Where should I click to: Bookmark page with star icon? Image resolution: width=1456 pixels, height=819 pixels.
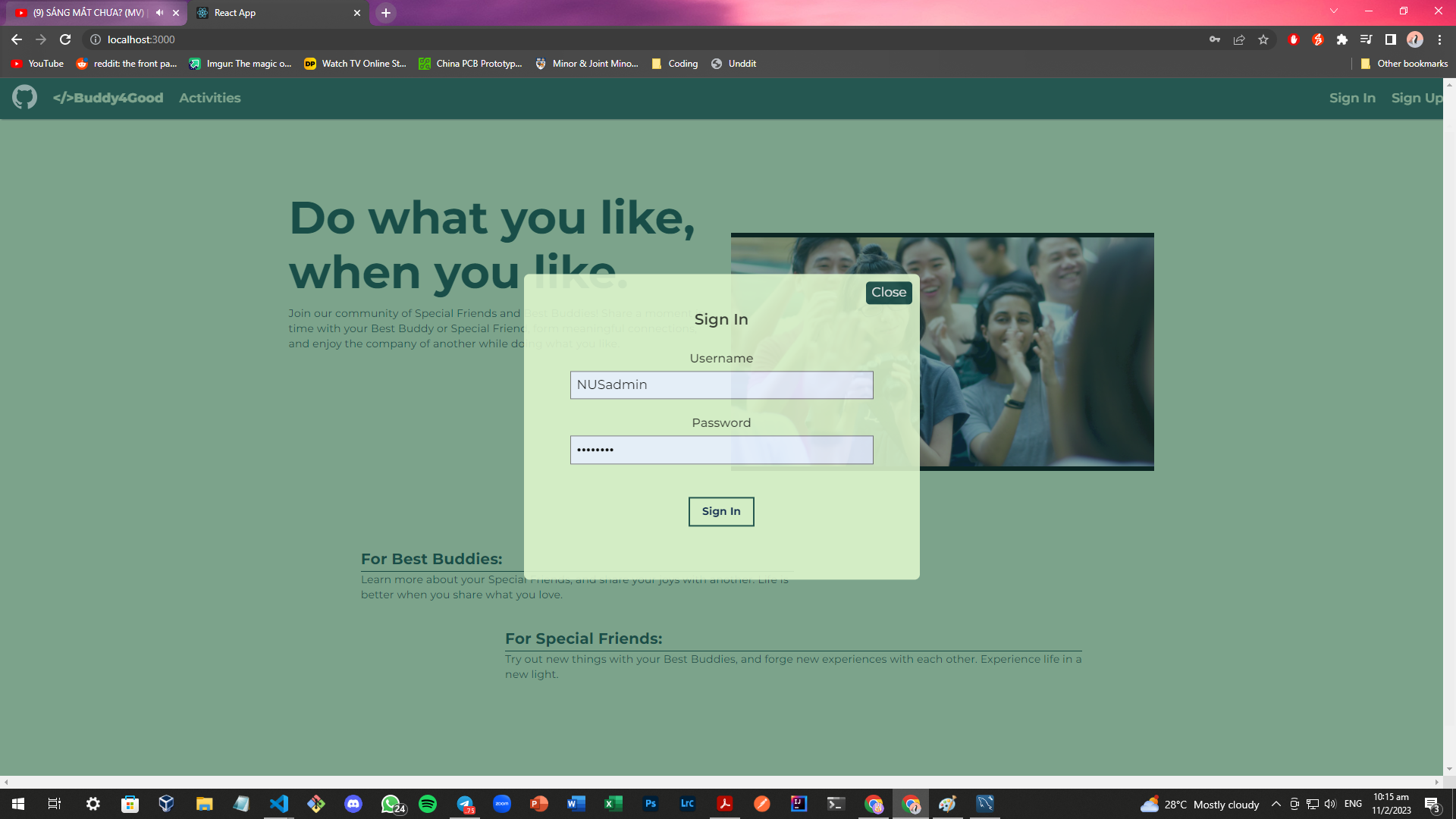click(x=1263, y=39)
